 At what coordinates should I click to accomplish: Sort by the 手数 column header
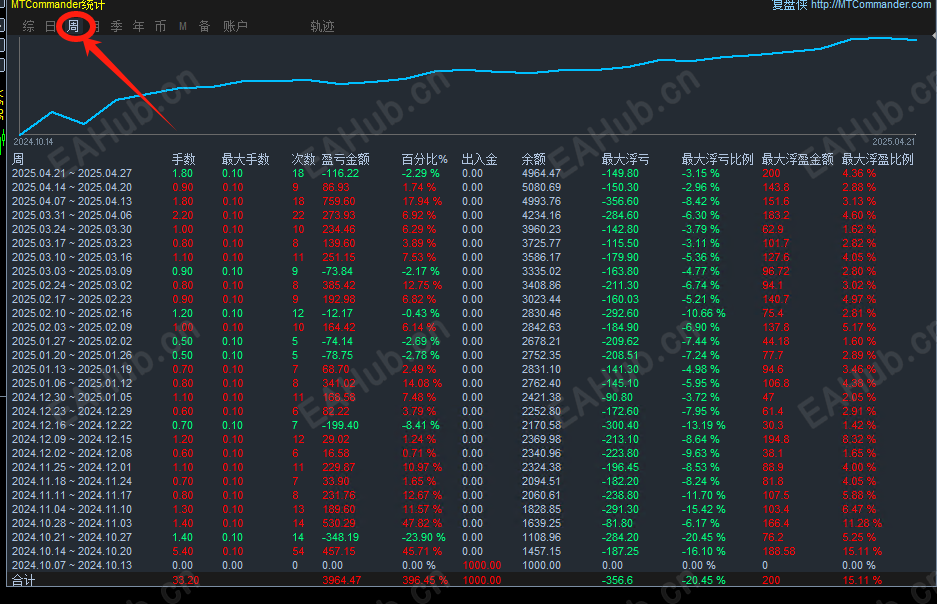coord(183,160)
